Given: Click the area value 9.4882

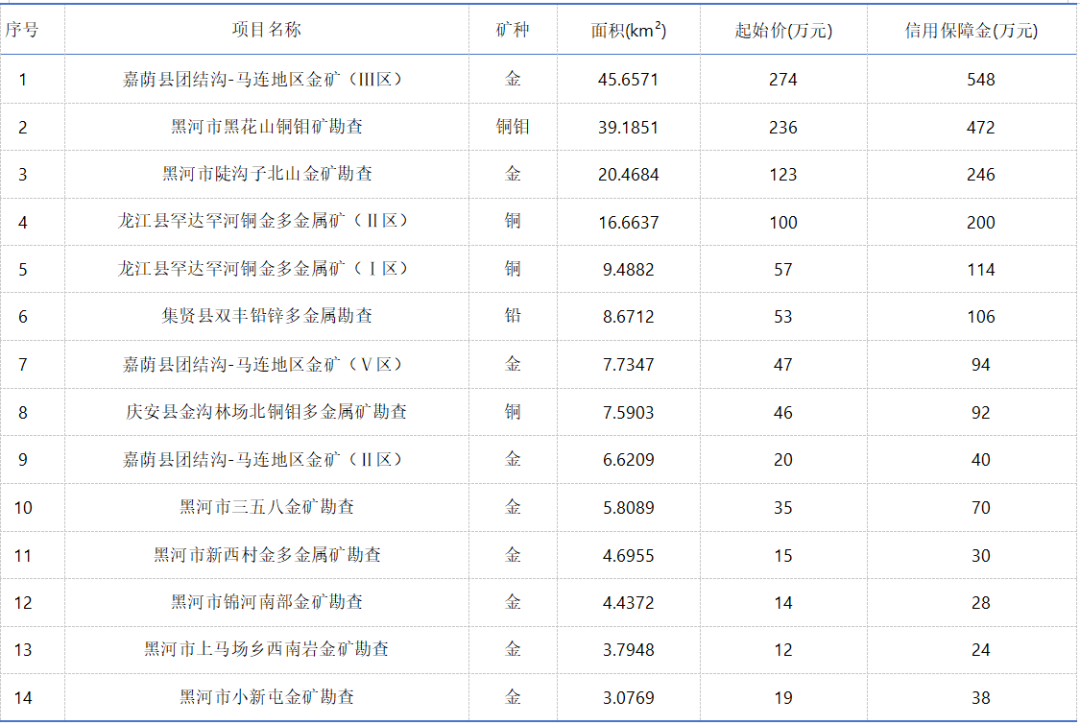Looking at the screenshot, I should pyautogui.click(x=628, y=270).
